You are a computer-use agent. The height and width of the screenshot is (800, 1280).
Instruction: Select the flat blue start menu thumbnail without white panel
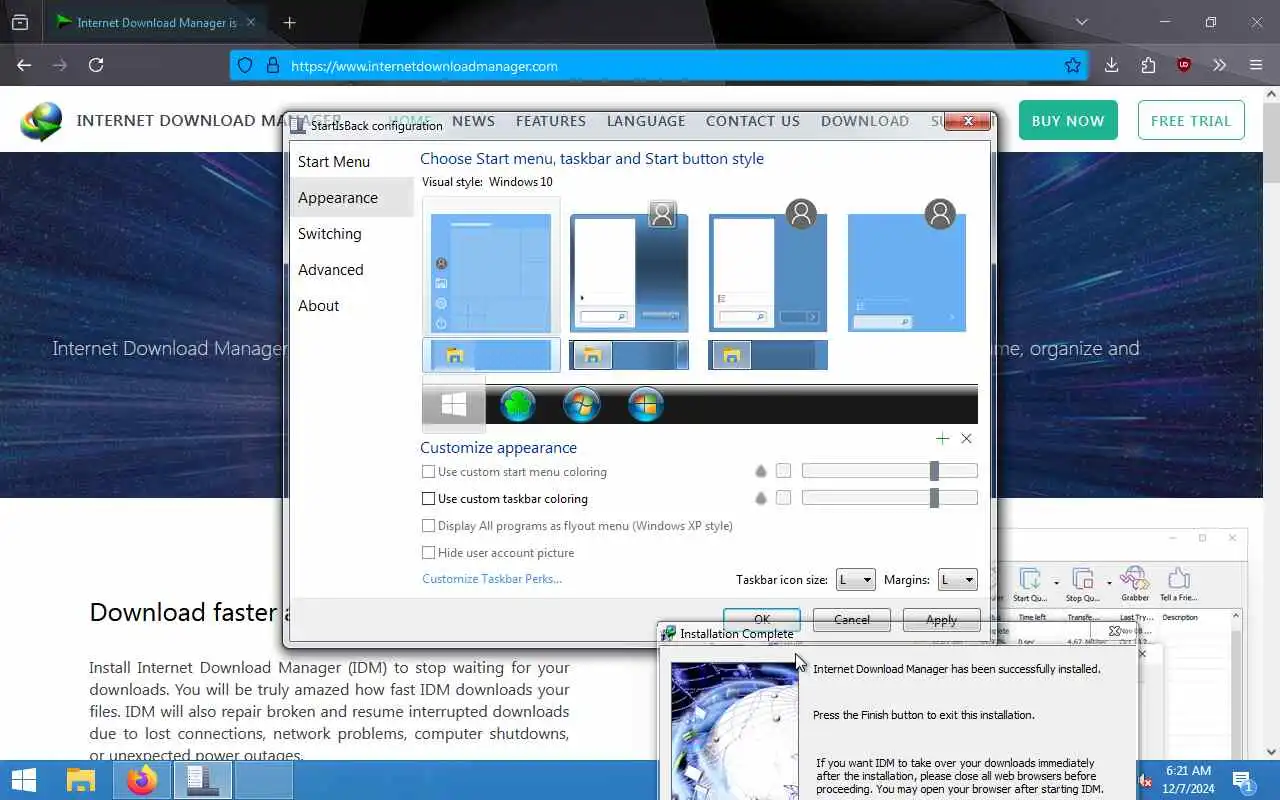[x=907, y=272]
